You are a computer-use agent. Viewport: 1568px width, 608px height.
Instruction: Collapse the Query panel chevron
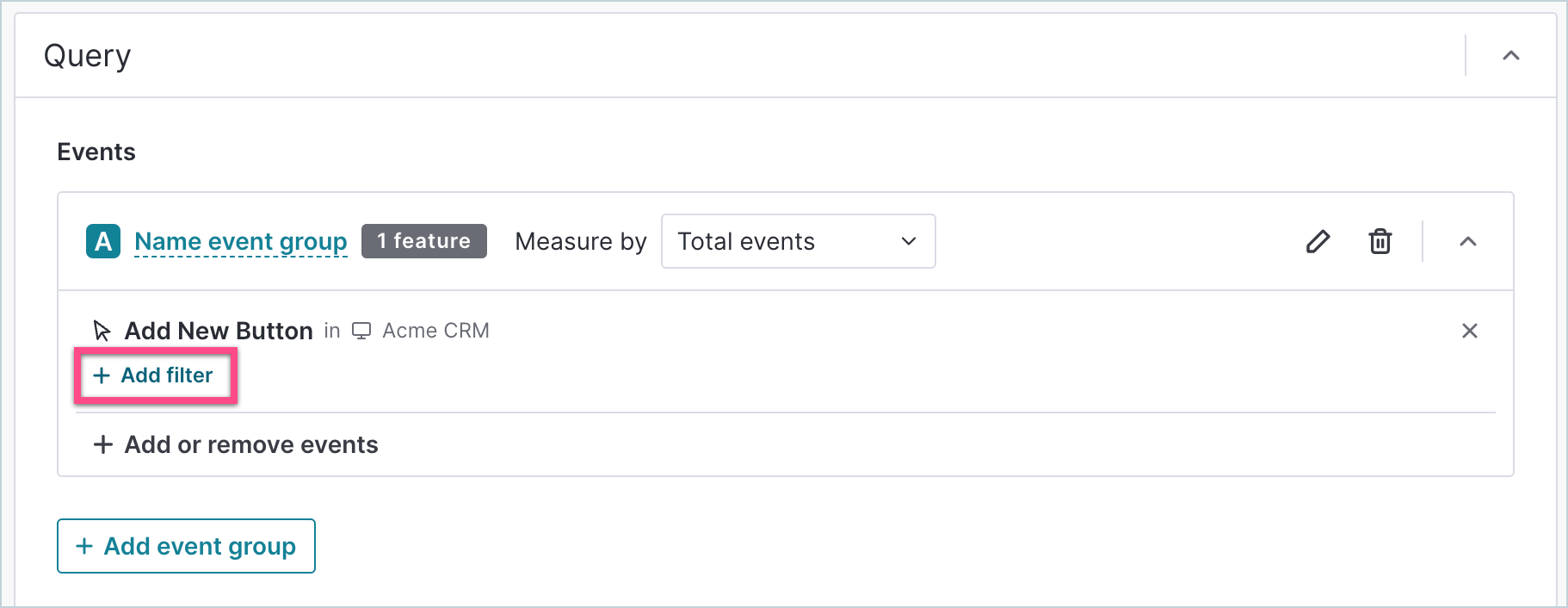(x=1511, y=56)
